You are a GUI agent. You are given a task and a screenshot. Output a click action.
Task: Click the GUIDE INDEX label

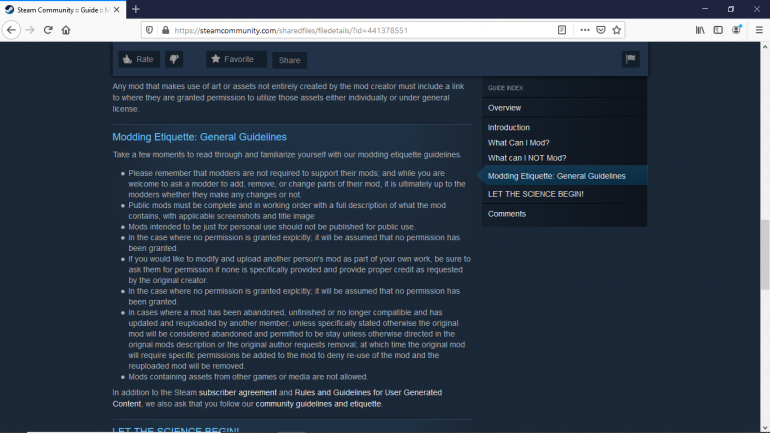(505, 88)
